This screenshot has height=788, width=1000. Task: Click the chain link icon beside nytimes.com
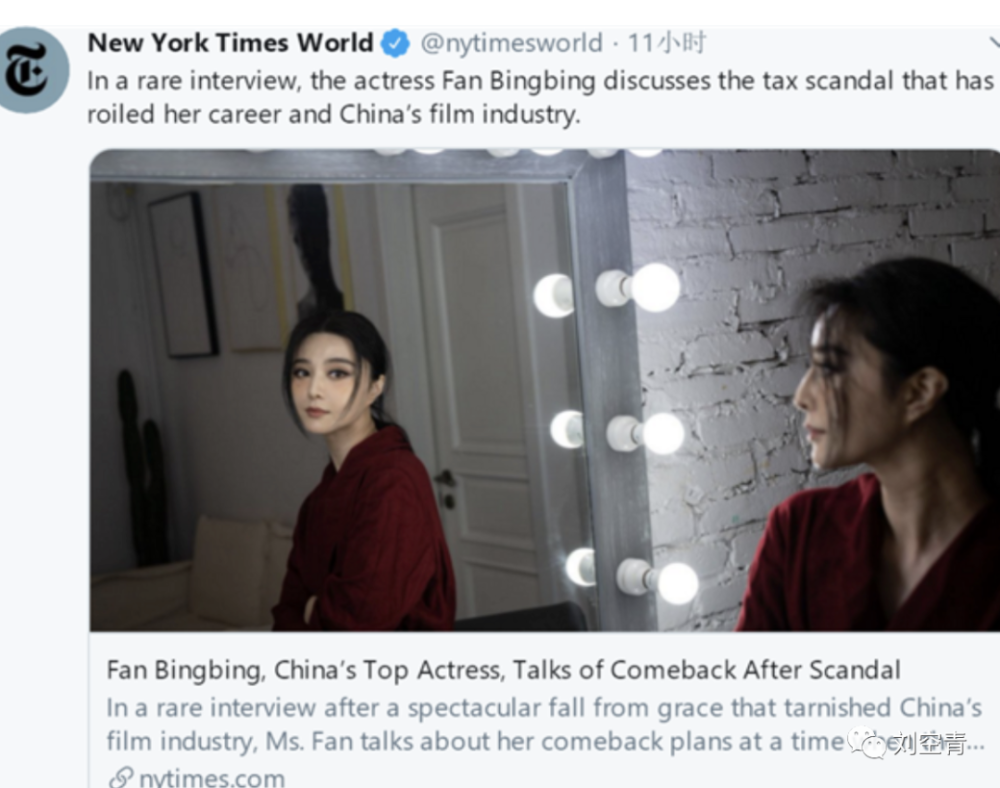121,778
